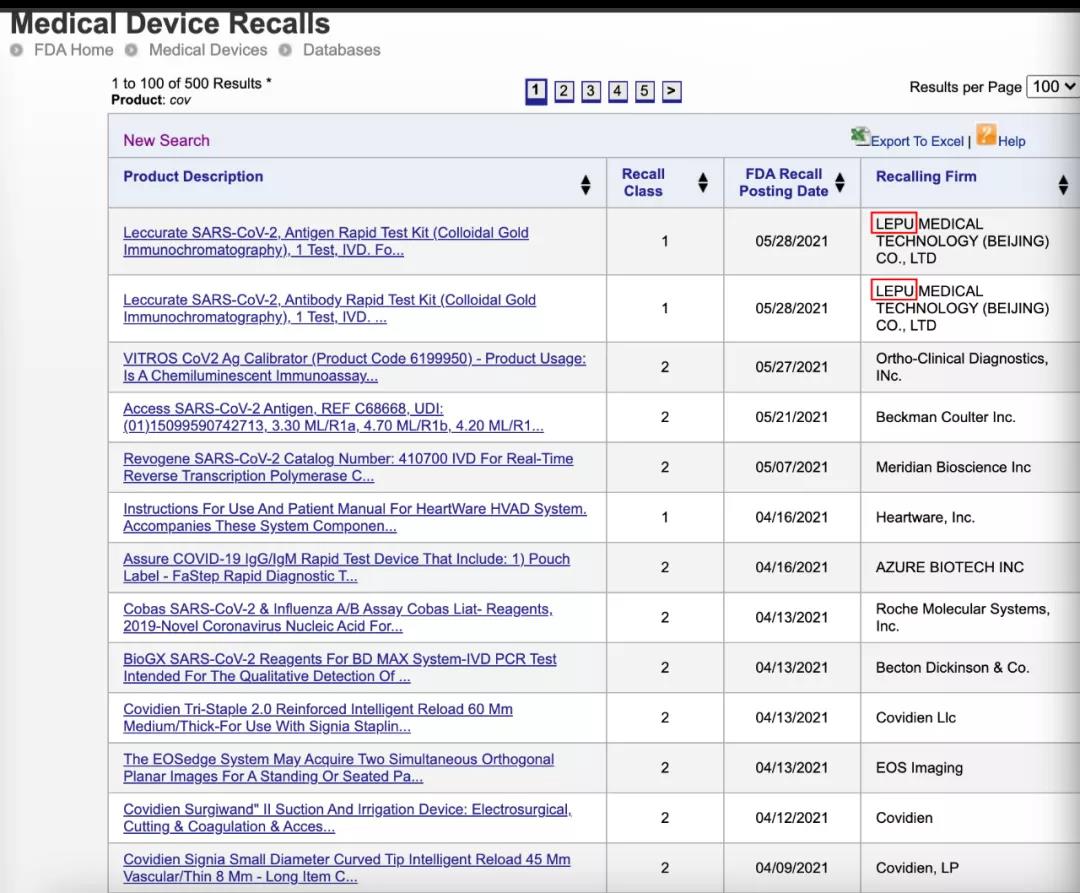
Task: Open Covidien Surgiwand II Suction recall
Action: (347, 818)
